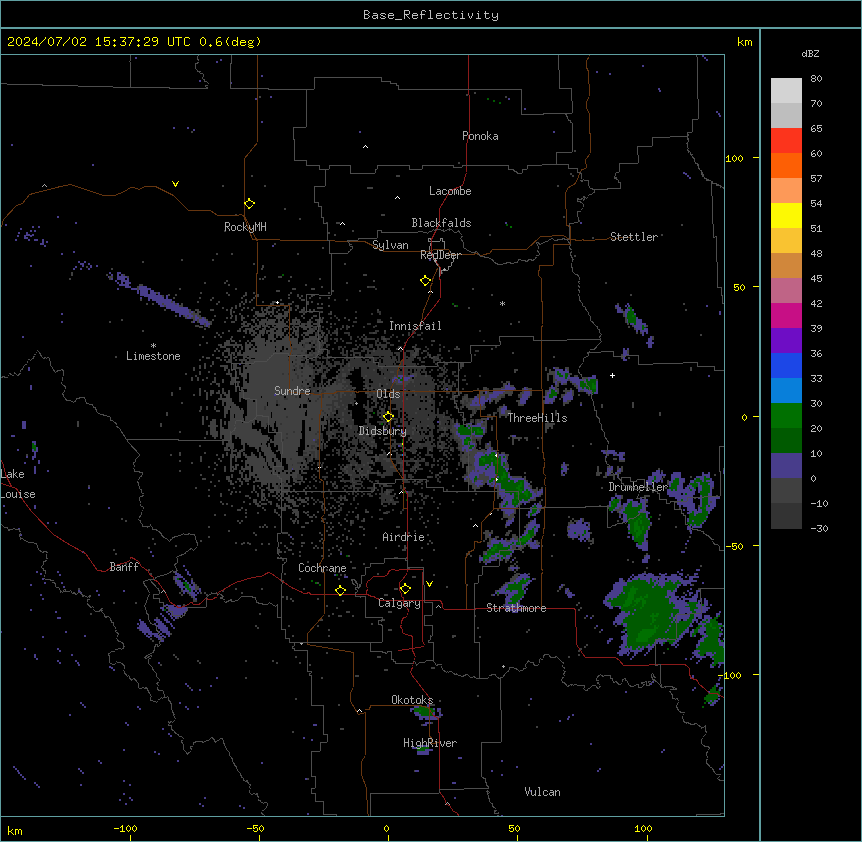The image size is (862, 842).
Task: Click the Calgary label
Action: coord(400,603)
